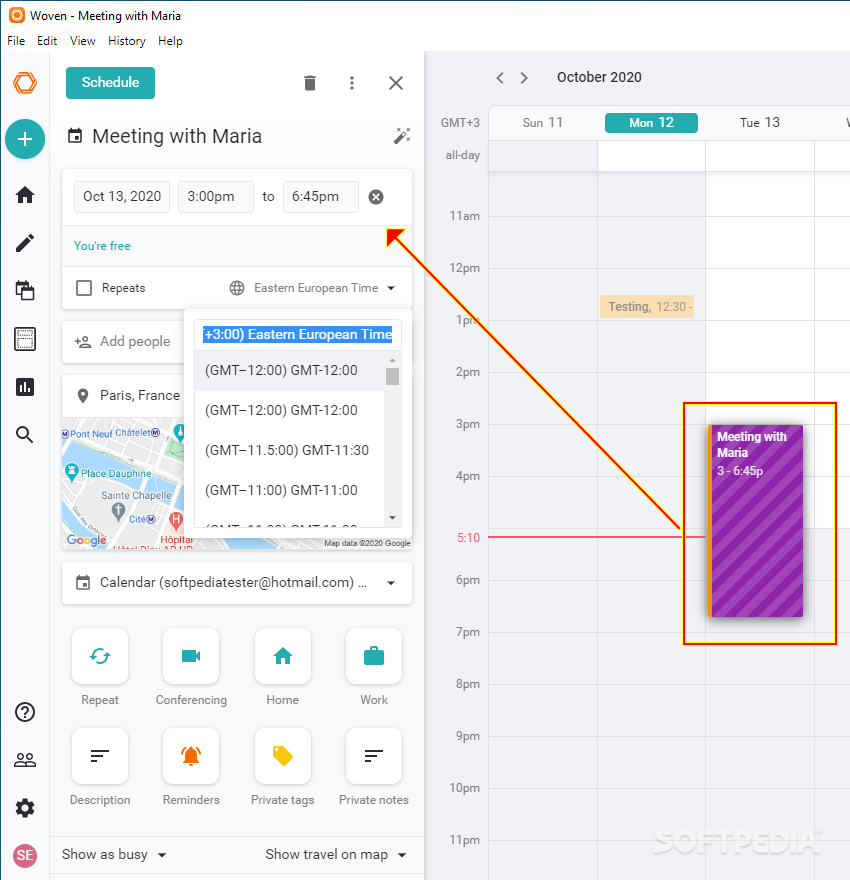Click Add people field

point(135,341)
